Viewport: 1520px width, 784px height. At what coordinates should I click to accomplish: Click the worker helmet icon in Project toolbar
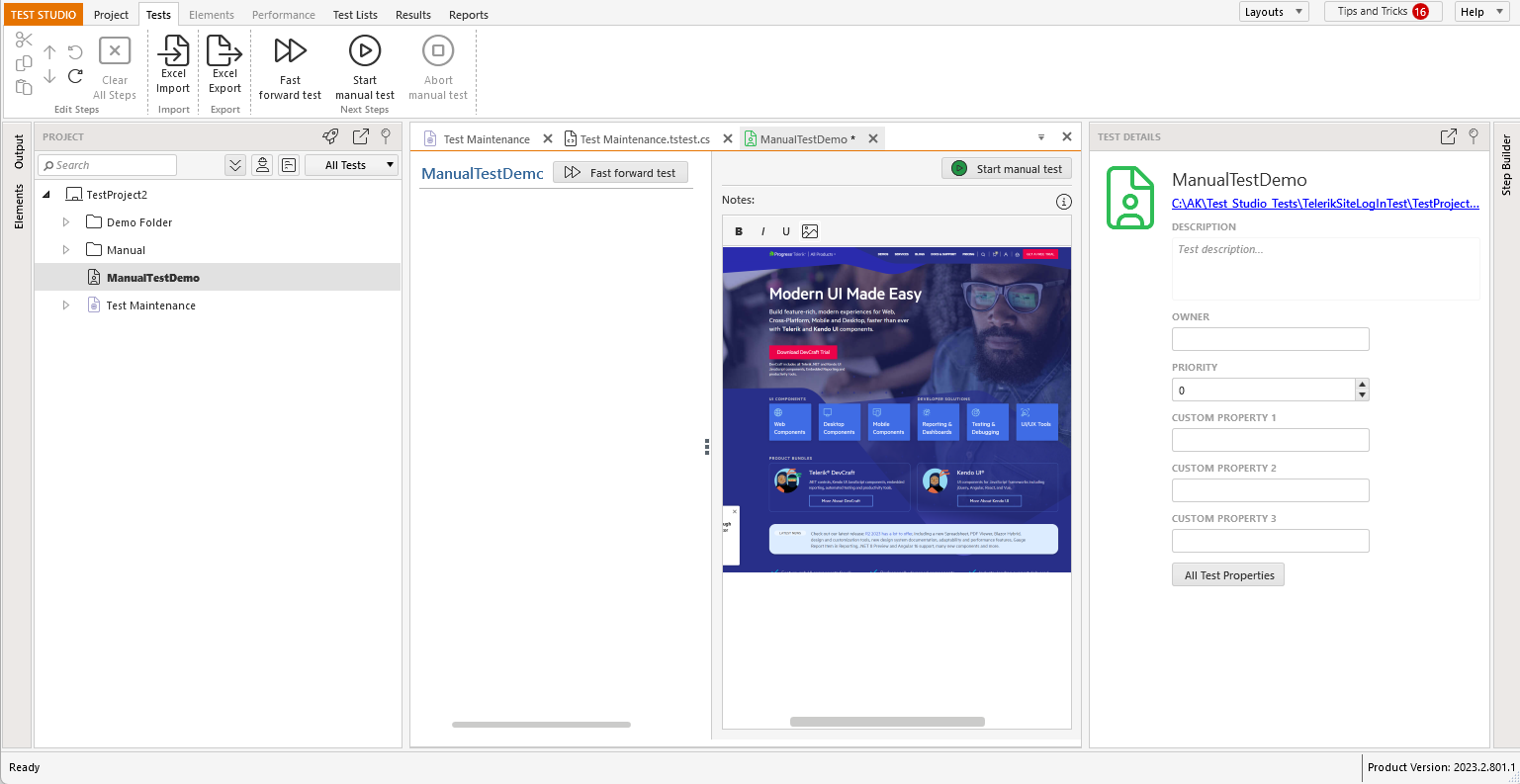tap(262, 165)
